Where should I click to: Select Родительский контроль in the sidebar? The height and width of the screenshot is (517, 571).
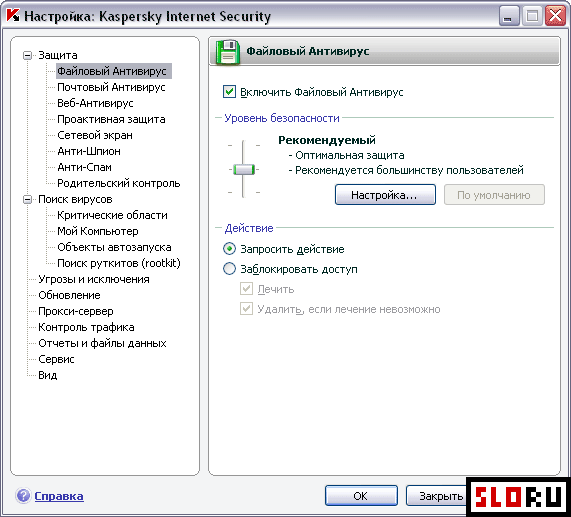(x=119, y=183)
